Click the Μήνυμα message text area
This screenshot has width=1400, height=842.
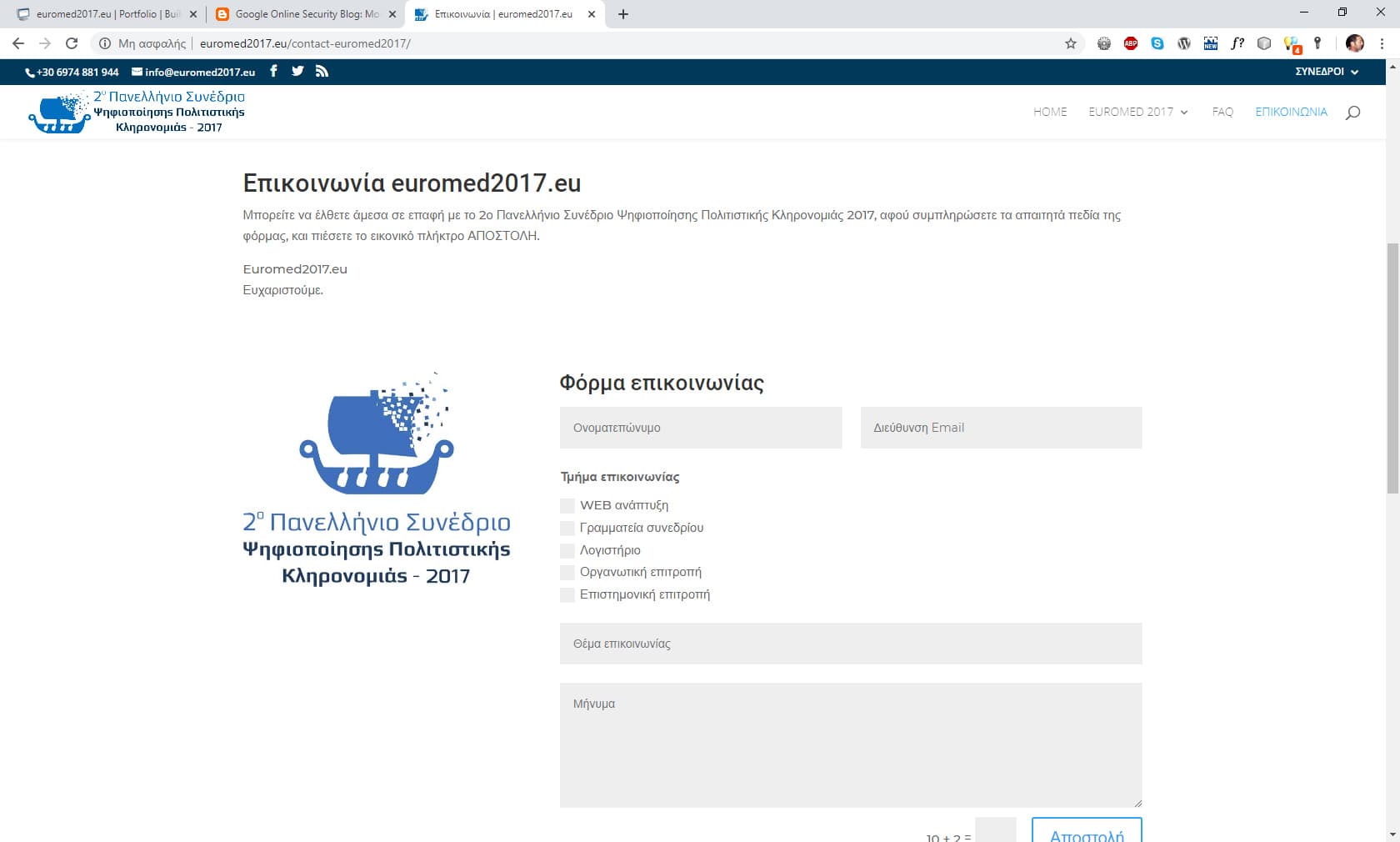pos(851,745)
